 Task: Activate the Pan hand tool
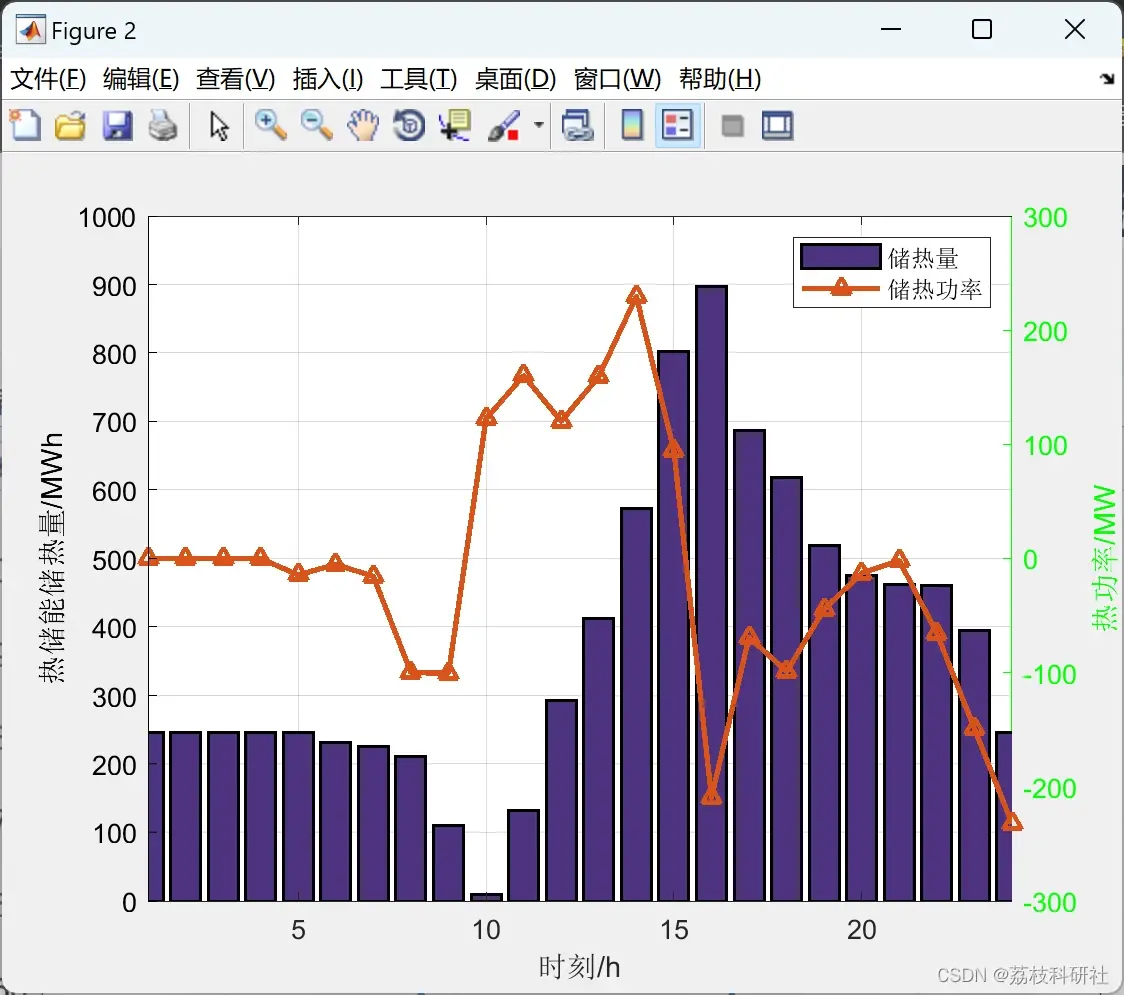click(x=363, y=125)
